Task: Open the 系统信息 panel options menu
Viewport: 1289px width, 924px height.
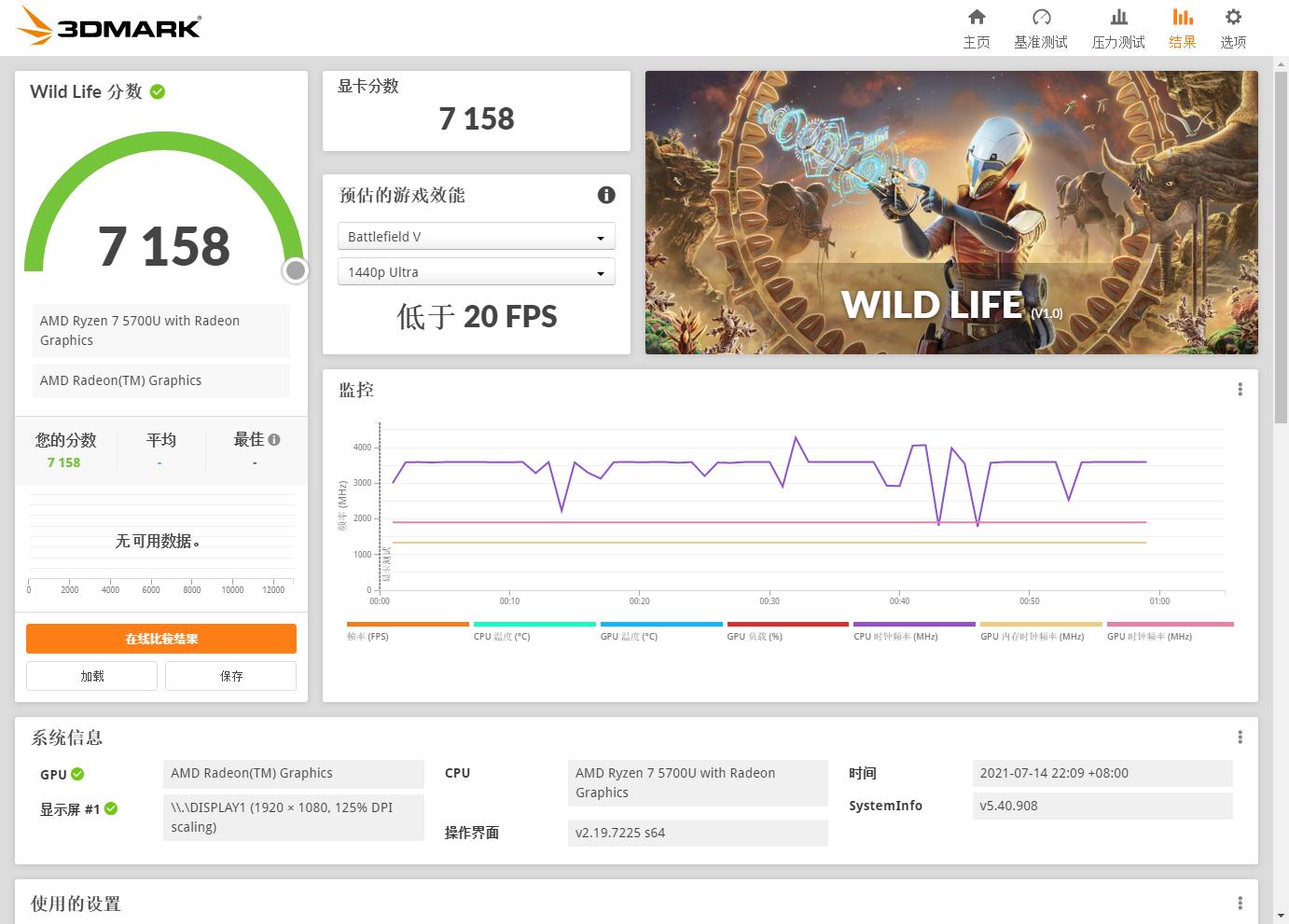Action: [1240, 737]
